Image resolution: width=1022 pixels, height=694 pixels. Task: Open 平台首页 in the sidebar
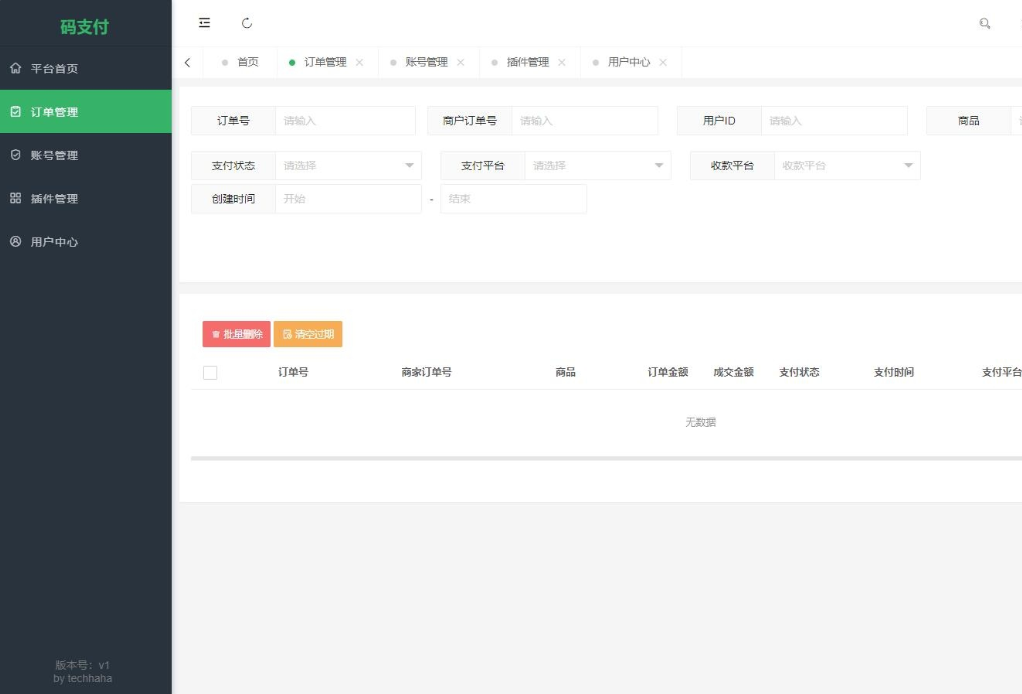click(x=85, y=68)
